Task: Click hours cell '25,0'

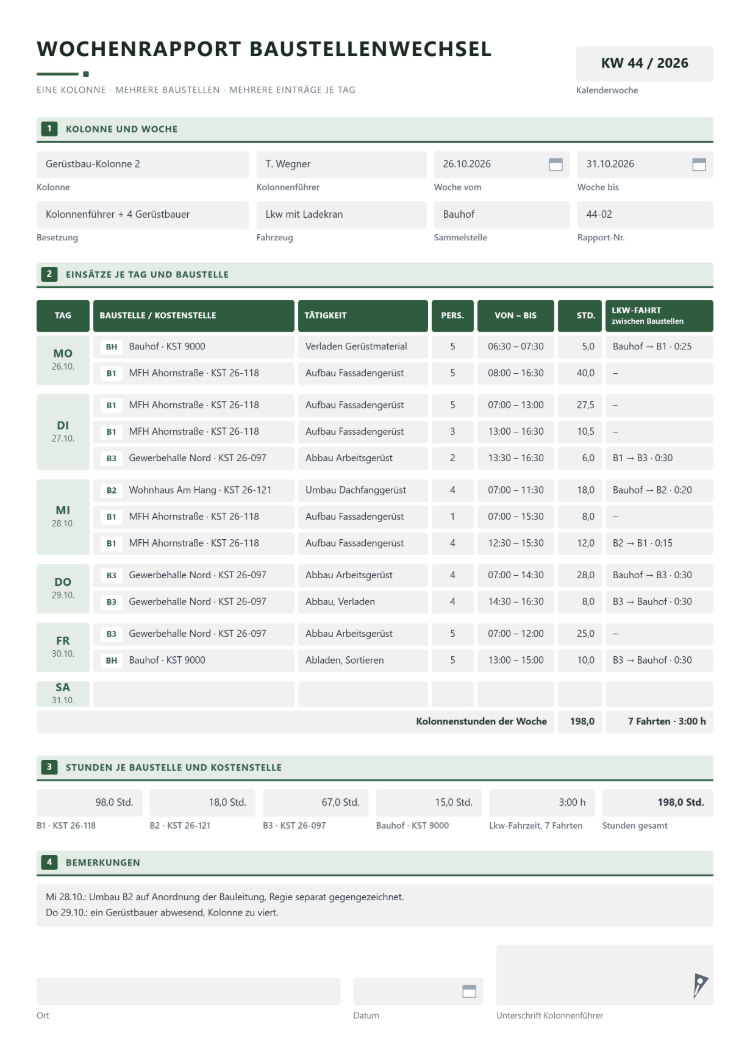Action: pyautogui.click(x=580, y=634)
